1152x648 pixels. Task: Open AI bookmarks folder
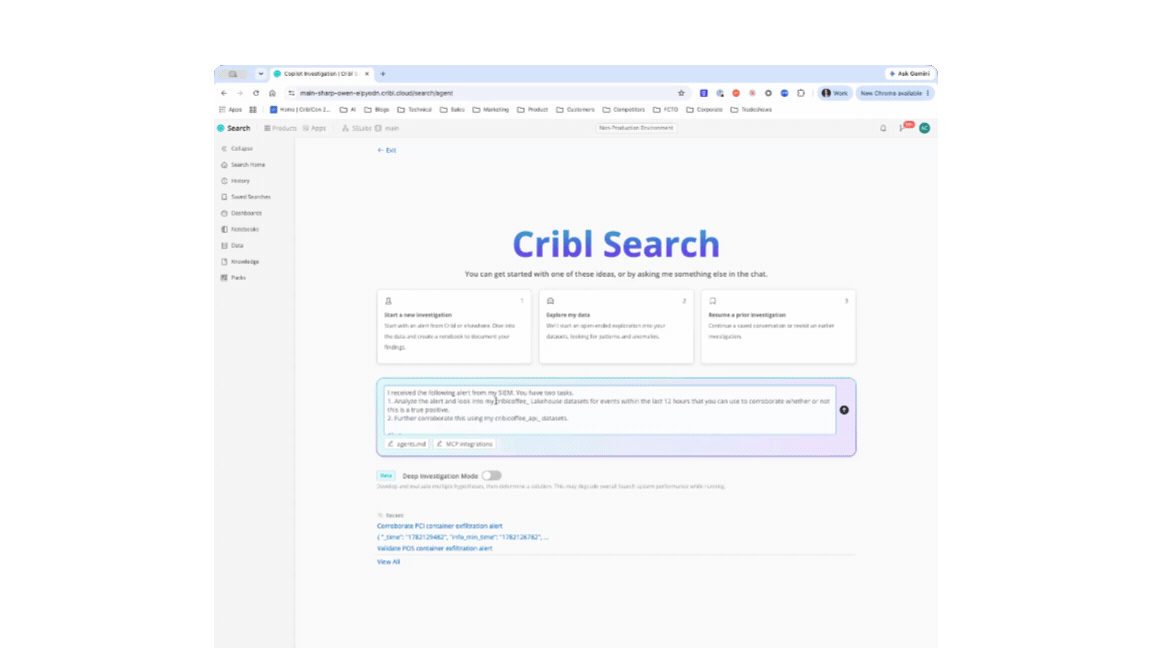(348, 109)
